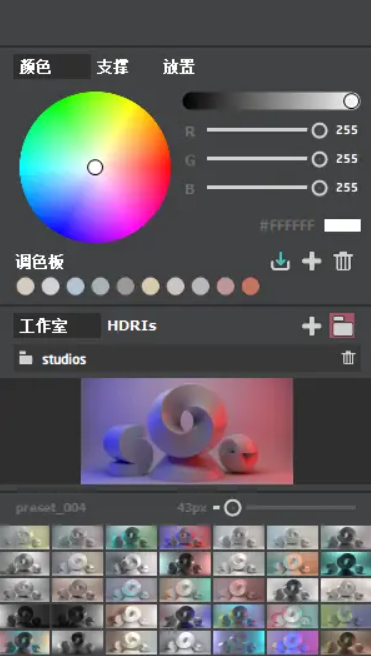371x656 pixels.
Task: Click the thumbnail size slider handle
Action: 233,508
